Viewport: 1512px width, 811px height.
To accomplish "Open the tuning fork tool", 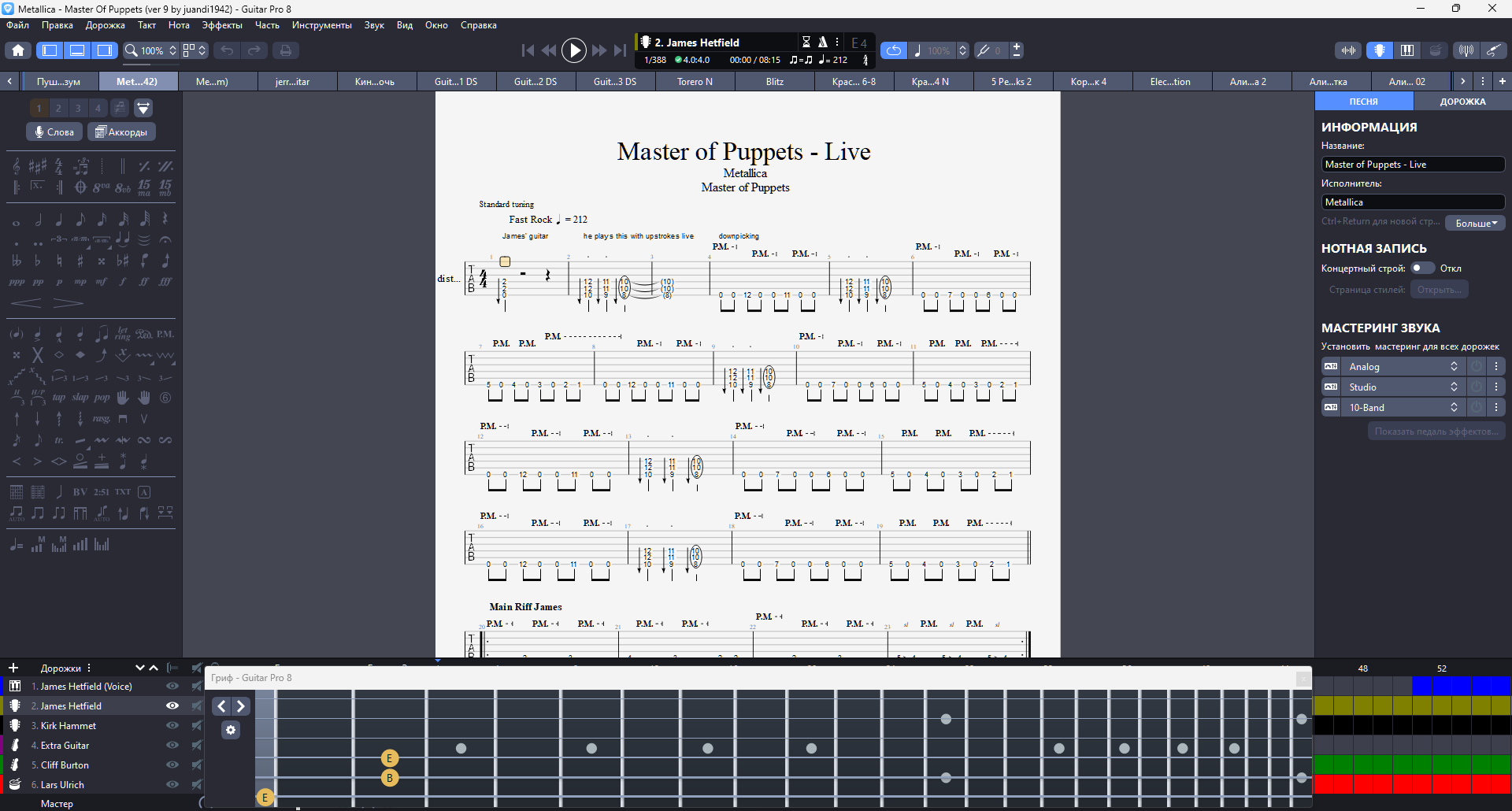I will pyautogui.click(x=983, y=50).
